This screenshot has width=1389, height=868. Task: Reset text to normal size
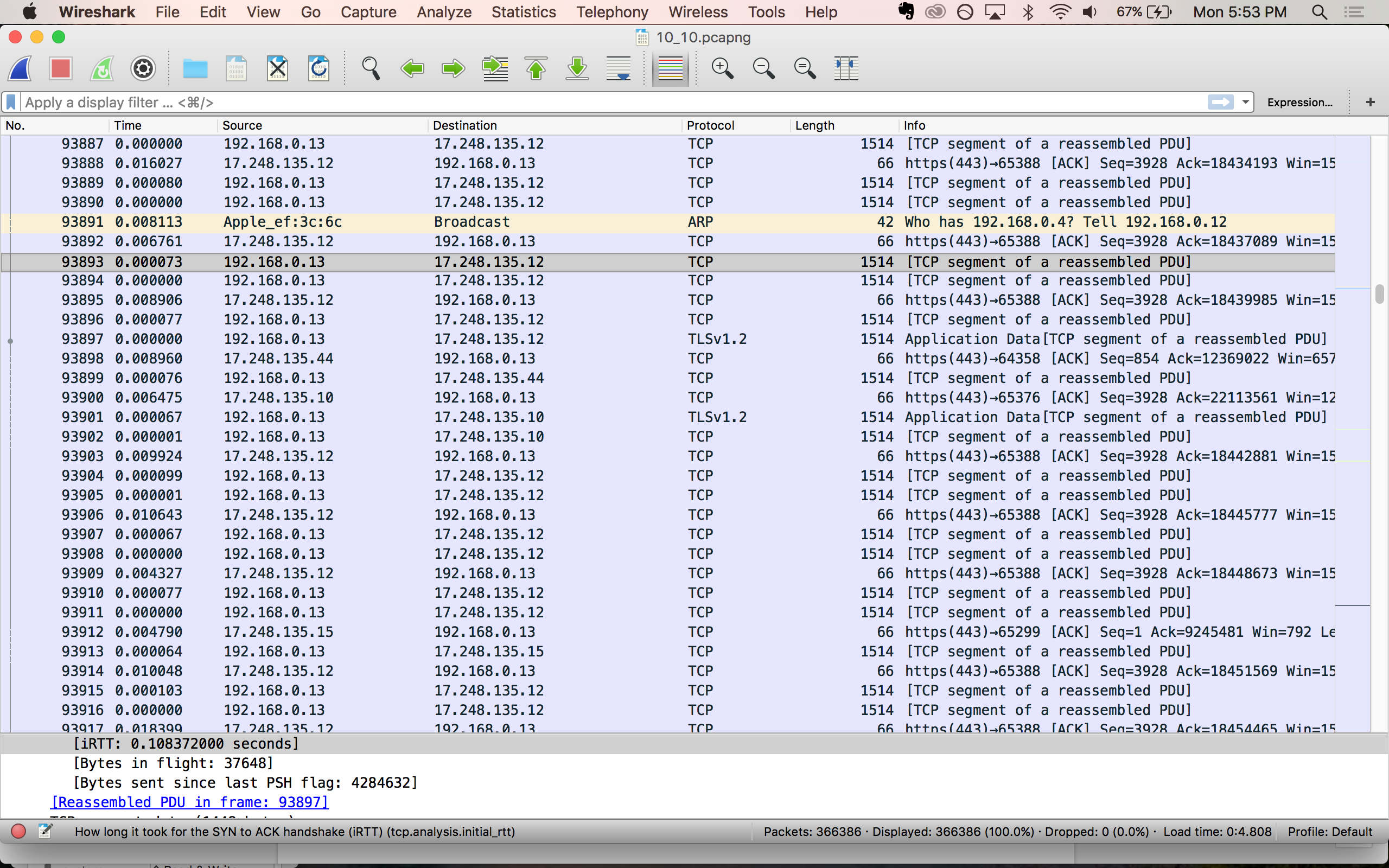[x=805, y=69]
